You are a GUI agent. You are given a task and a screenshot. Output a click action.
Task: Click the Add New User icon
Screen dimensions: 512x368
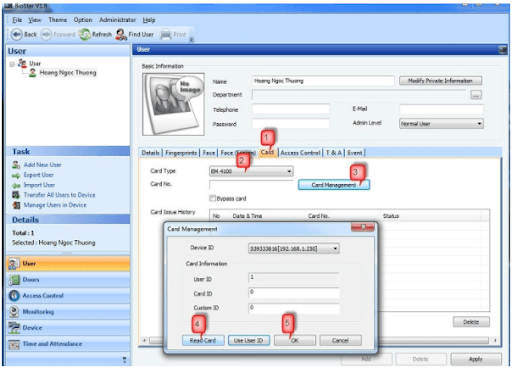point(16,165)
